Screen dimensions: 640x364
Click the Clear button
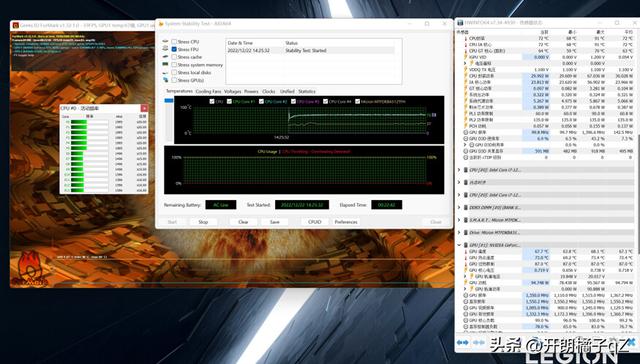click(243, 222)
